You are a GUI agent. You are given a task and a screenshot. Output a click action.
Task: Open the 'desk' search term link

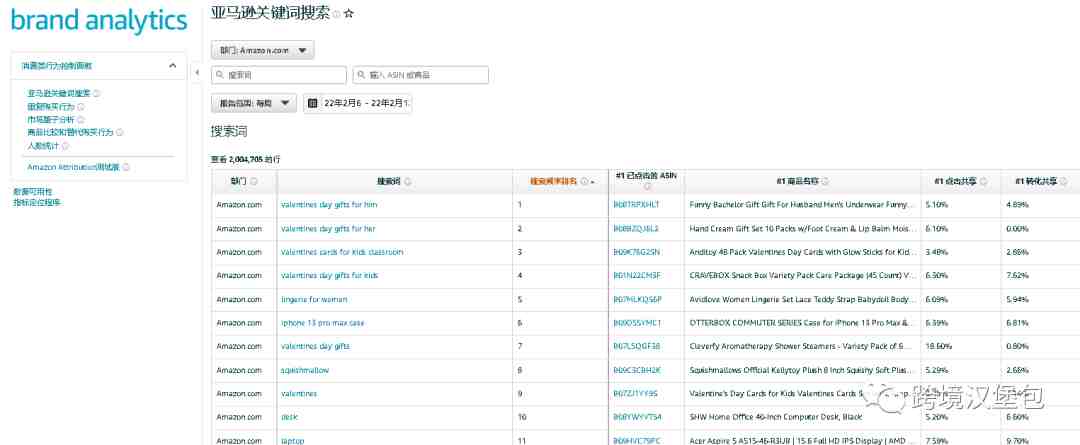point(289,417)
